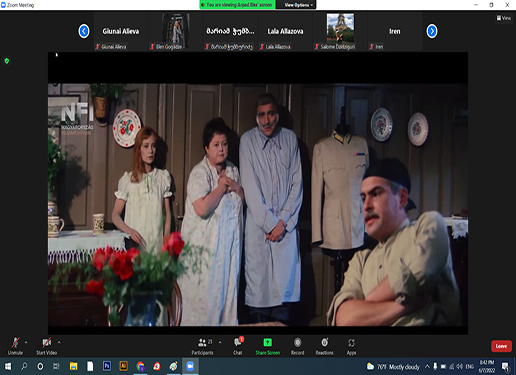Click the shared screen video area
The height and width of the screenshot is (375, 516).
tap(258, 193)
